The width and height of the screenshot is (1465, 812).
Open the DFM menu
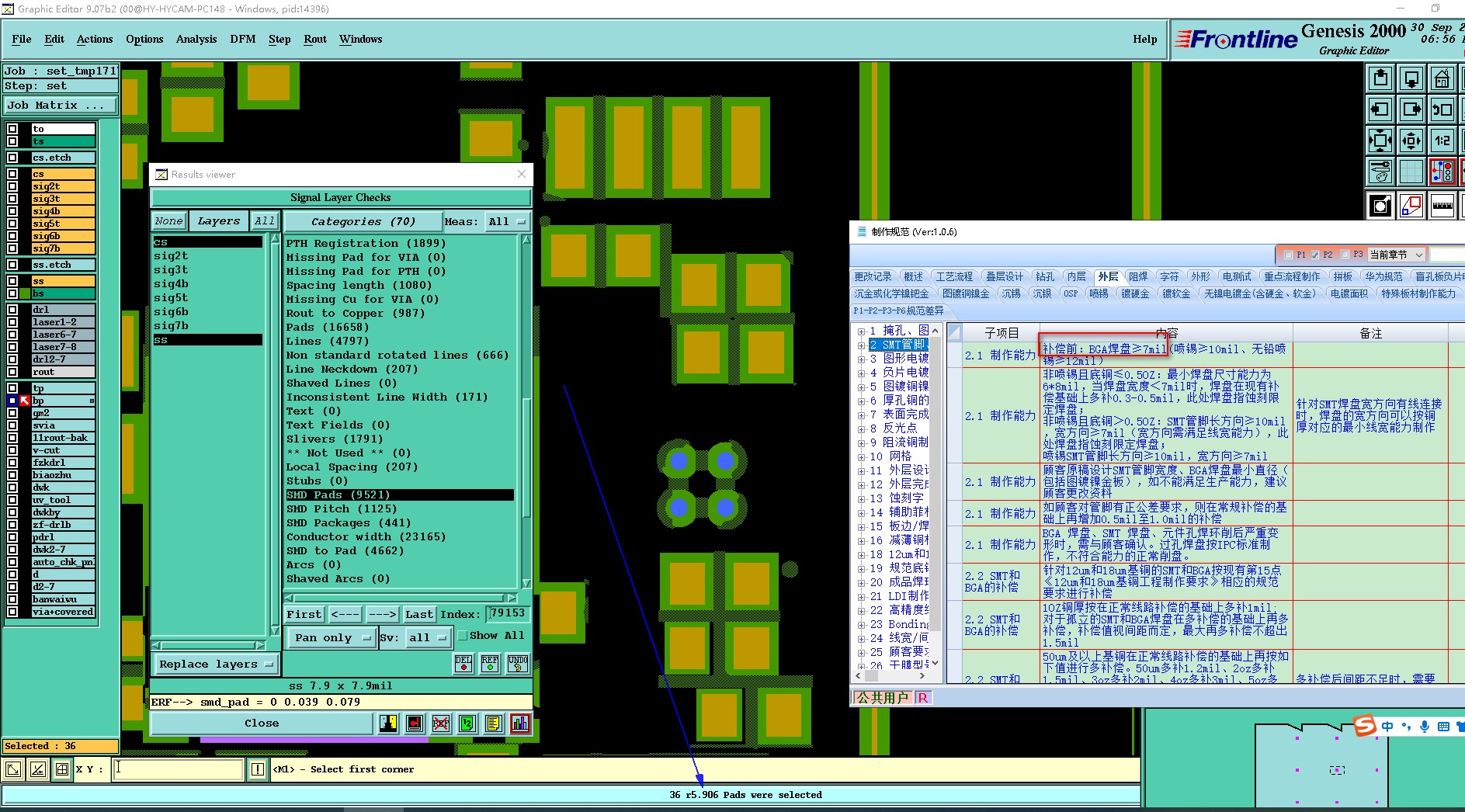[x=243, y=39]
